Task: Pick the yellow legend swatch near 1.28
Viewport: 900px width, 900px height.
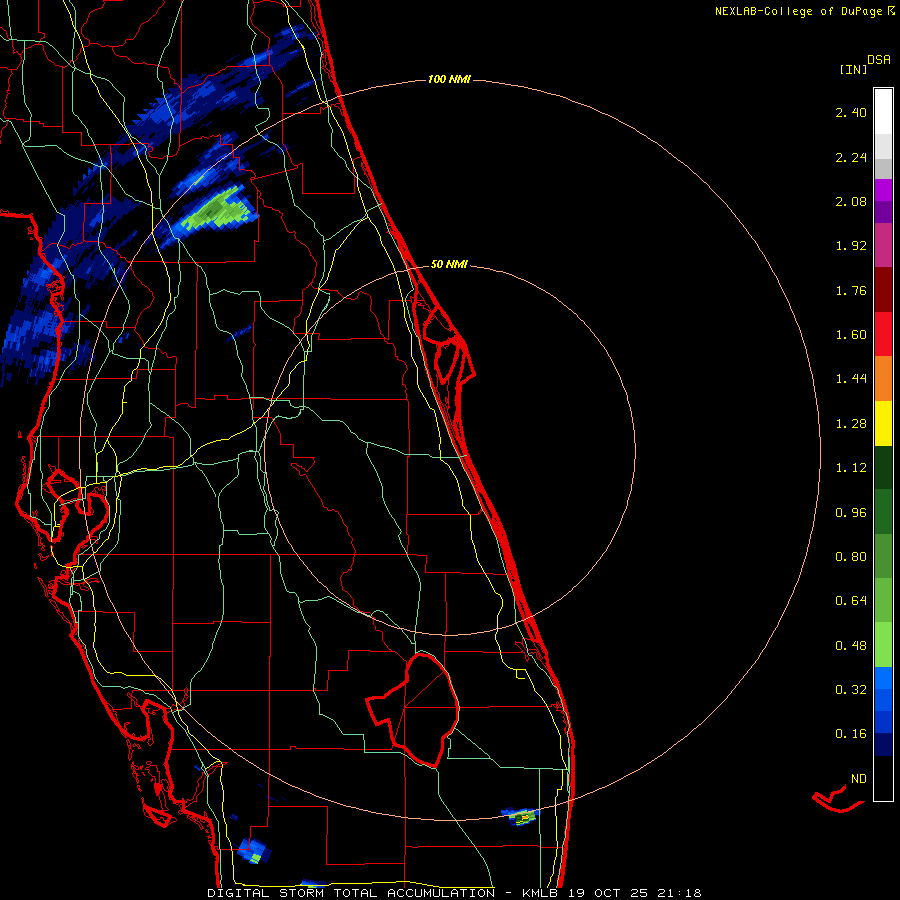Action: click(883, 423)
